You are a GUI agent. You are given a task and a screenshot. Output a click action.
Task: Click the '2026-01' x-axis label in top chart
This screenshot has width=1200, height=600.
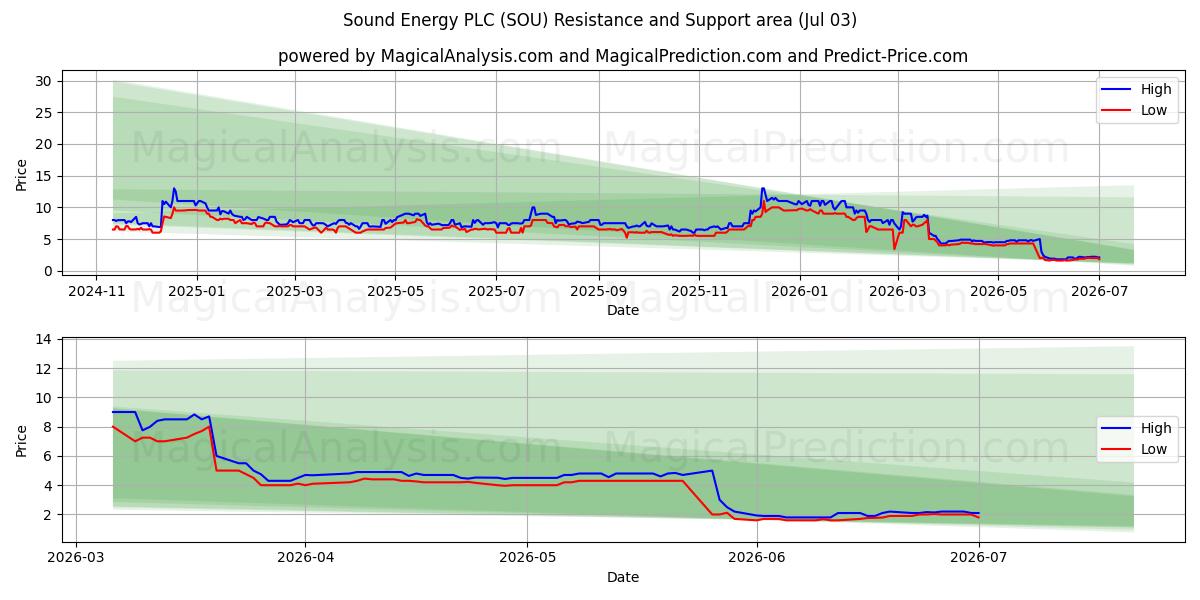click(x=800, y=291)
